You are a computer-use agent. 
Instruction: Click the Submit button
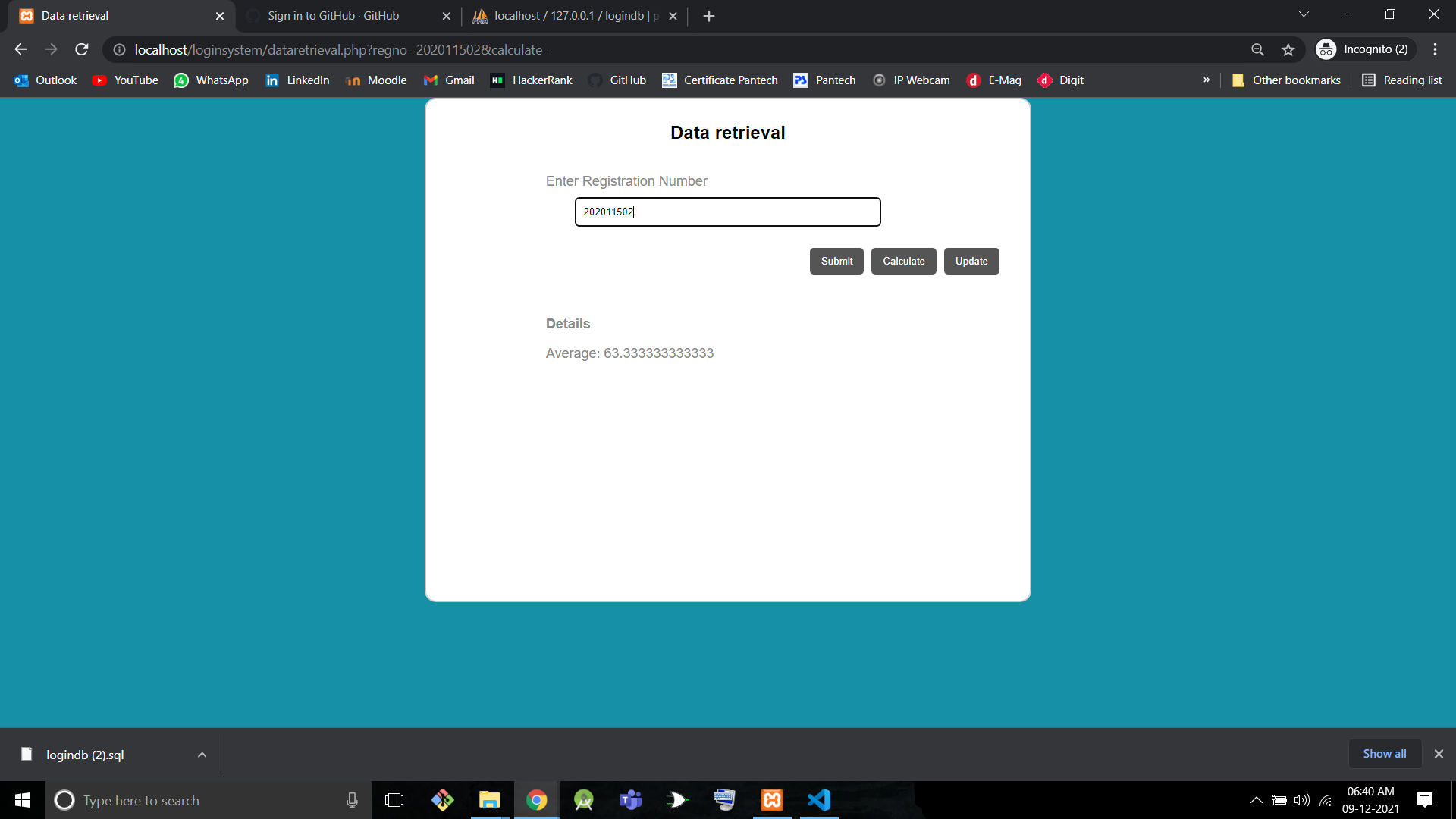coord(836,261)
